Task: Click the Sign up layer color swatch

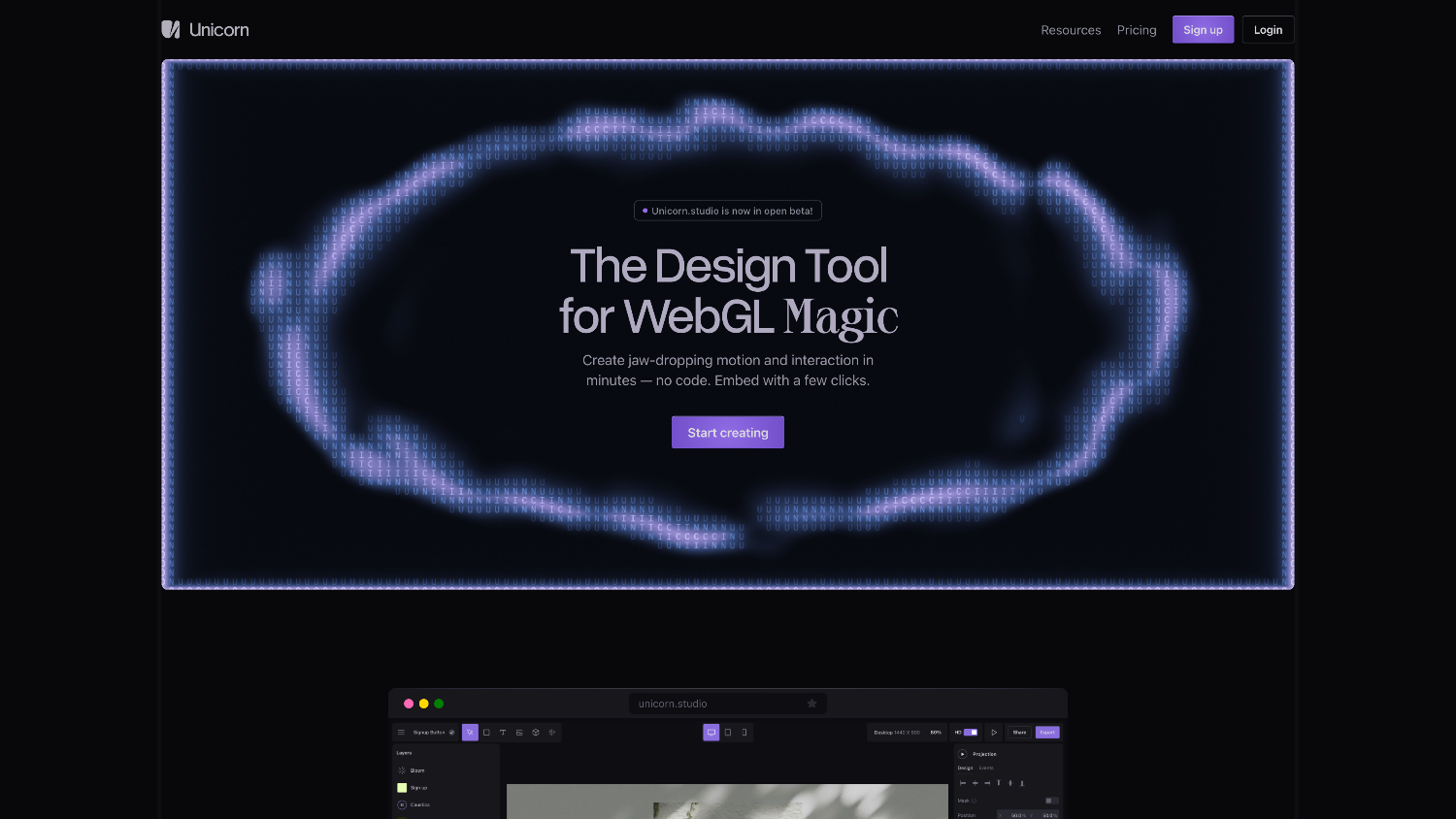Action: click(402, 788)
